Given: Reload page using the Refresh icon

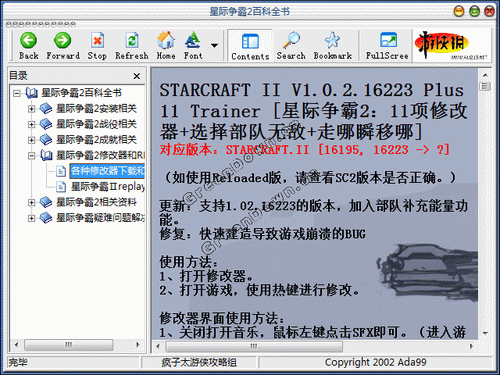Looking at the screenshot, I should coord(132,41).
